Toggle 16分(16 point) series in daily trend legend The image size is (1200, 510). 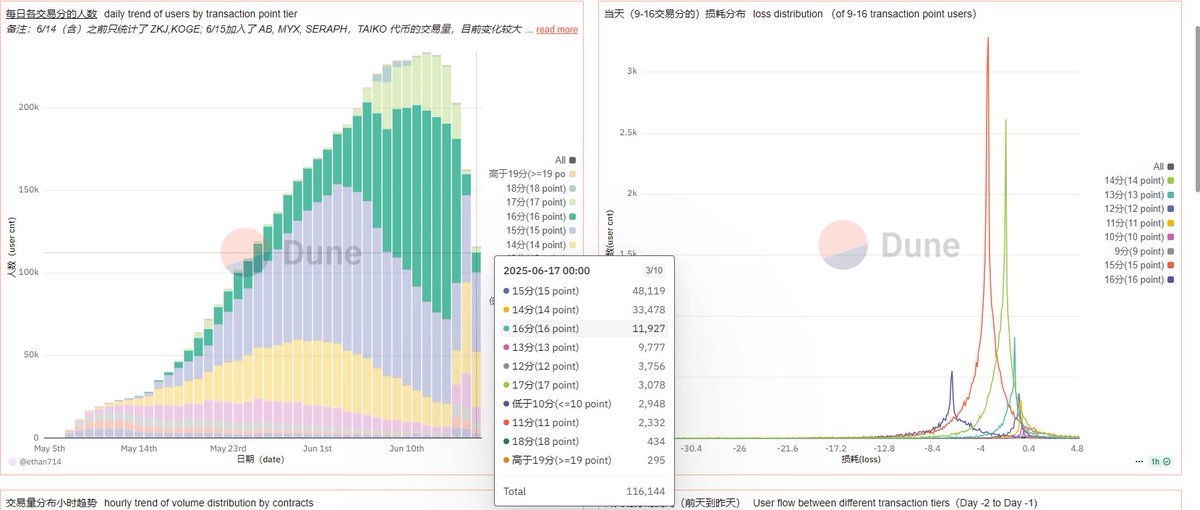click(x=541, y=216)
